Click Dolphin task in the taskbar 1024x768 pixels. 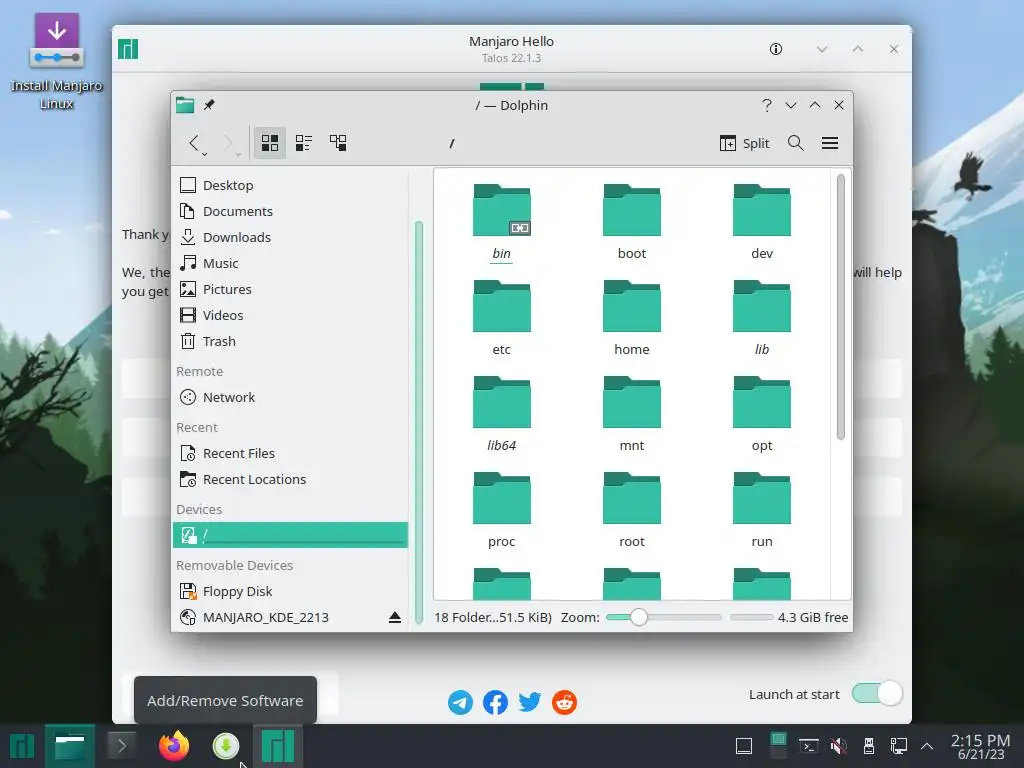[x=70, y=746]
